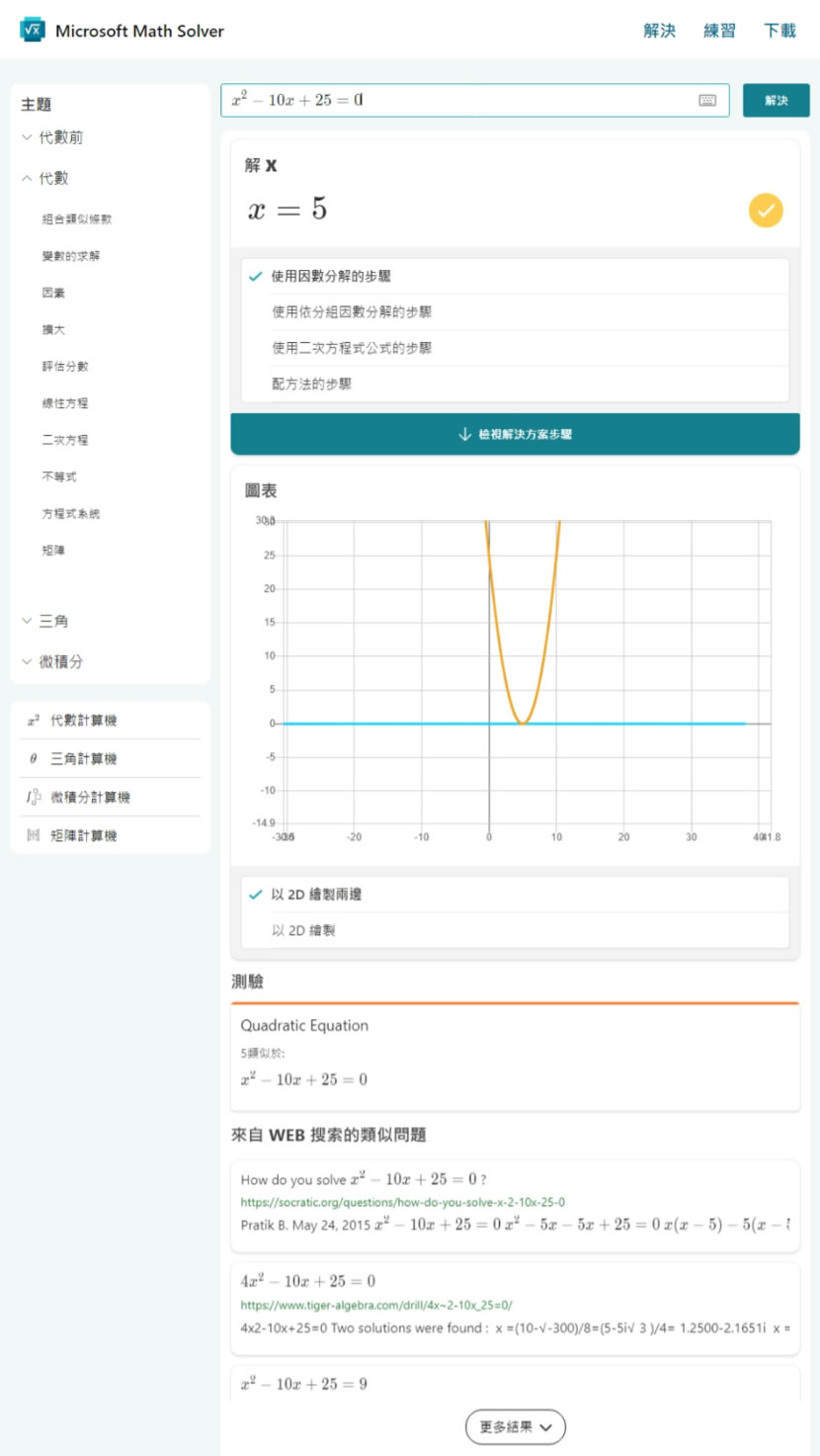The image size is (820, 1456).
Task: Select 使用二次方程式公式的步驟 method
Action: coord(515,348)
